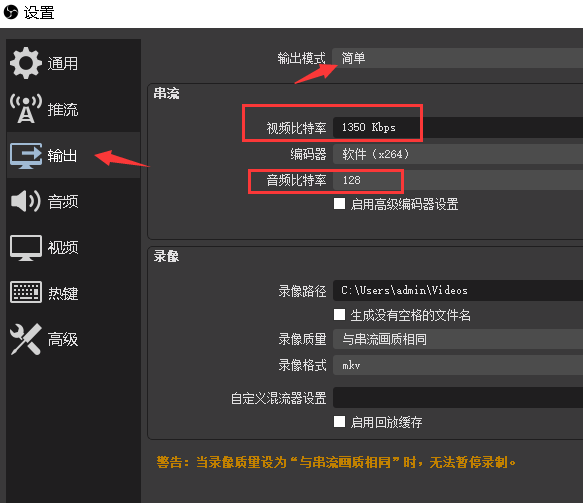Select the 推流 broadcast antenna icon
The height and width of the screenshot is (503, 583).
pos(26,109)
